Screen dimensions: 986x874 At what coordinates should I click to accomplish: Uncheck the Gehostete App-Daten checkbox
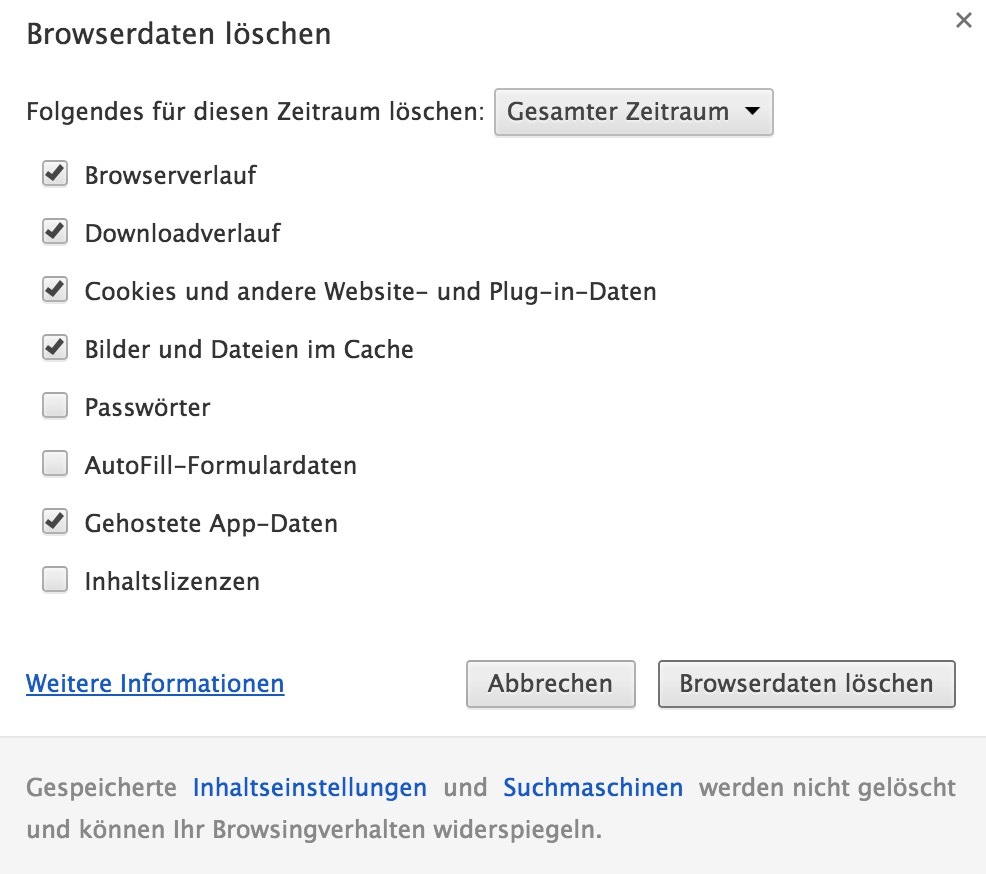55,522
